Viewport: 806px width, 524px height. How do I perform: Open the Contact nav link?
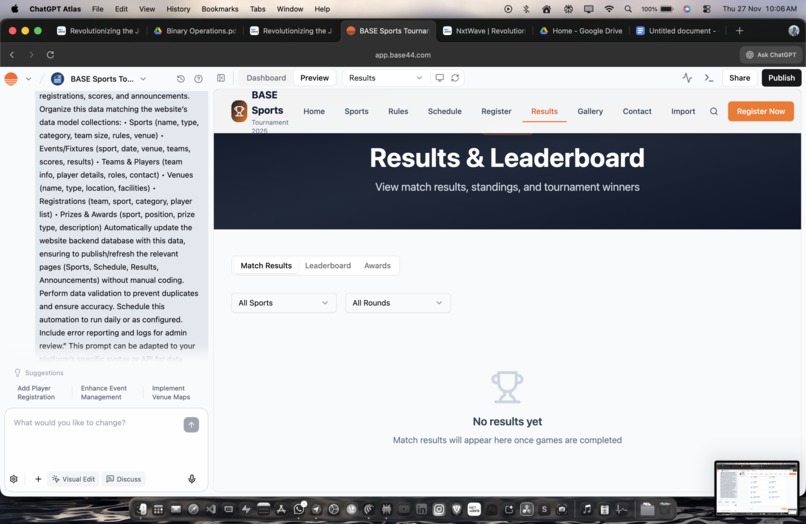coord(637,111)
